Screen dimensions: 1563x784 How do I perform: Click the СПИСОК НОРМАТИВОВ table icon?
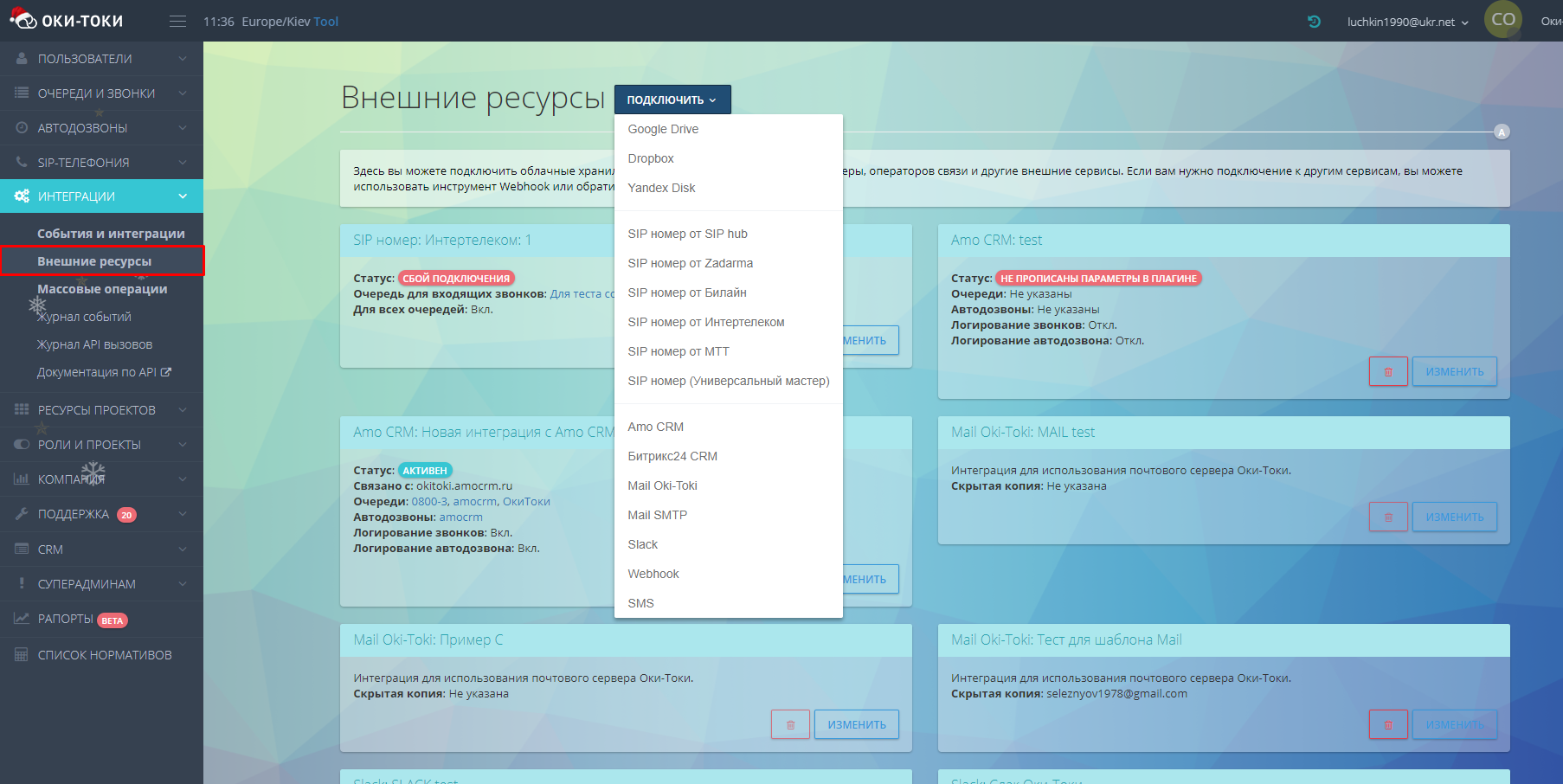pos(22,655)
